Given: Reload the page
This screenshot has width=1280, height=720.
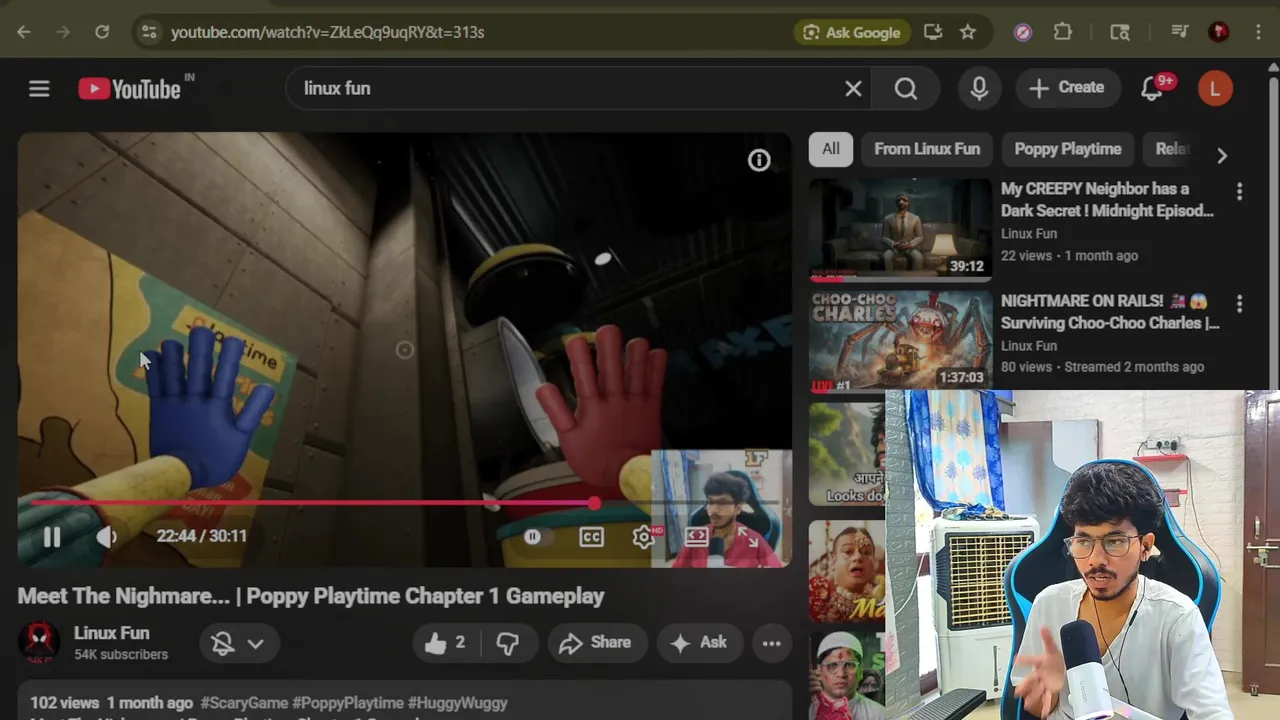Looking at the screenshot, I should (102, 32).
